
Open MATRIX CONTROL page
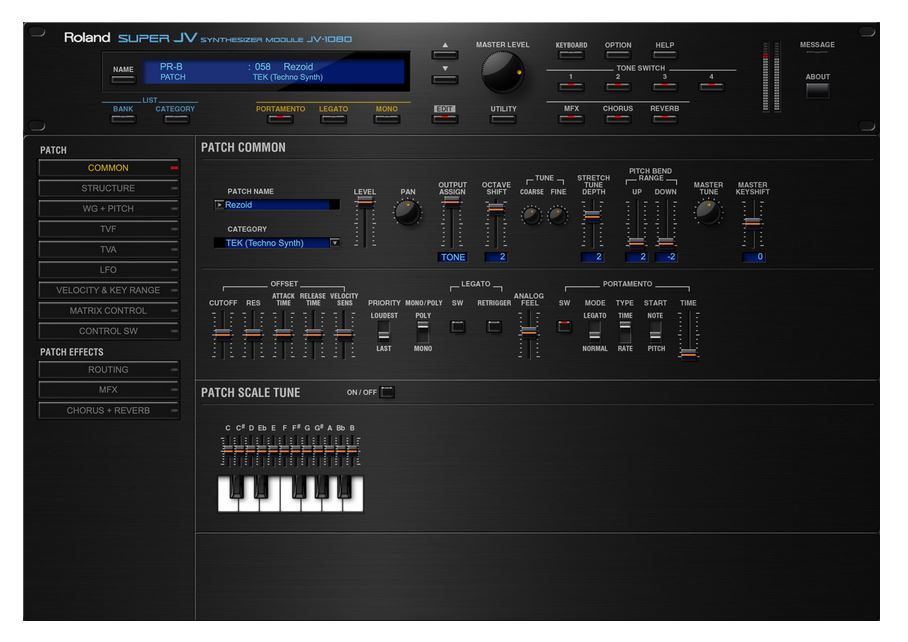tap(109, 310)
